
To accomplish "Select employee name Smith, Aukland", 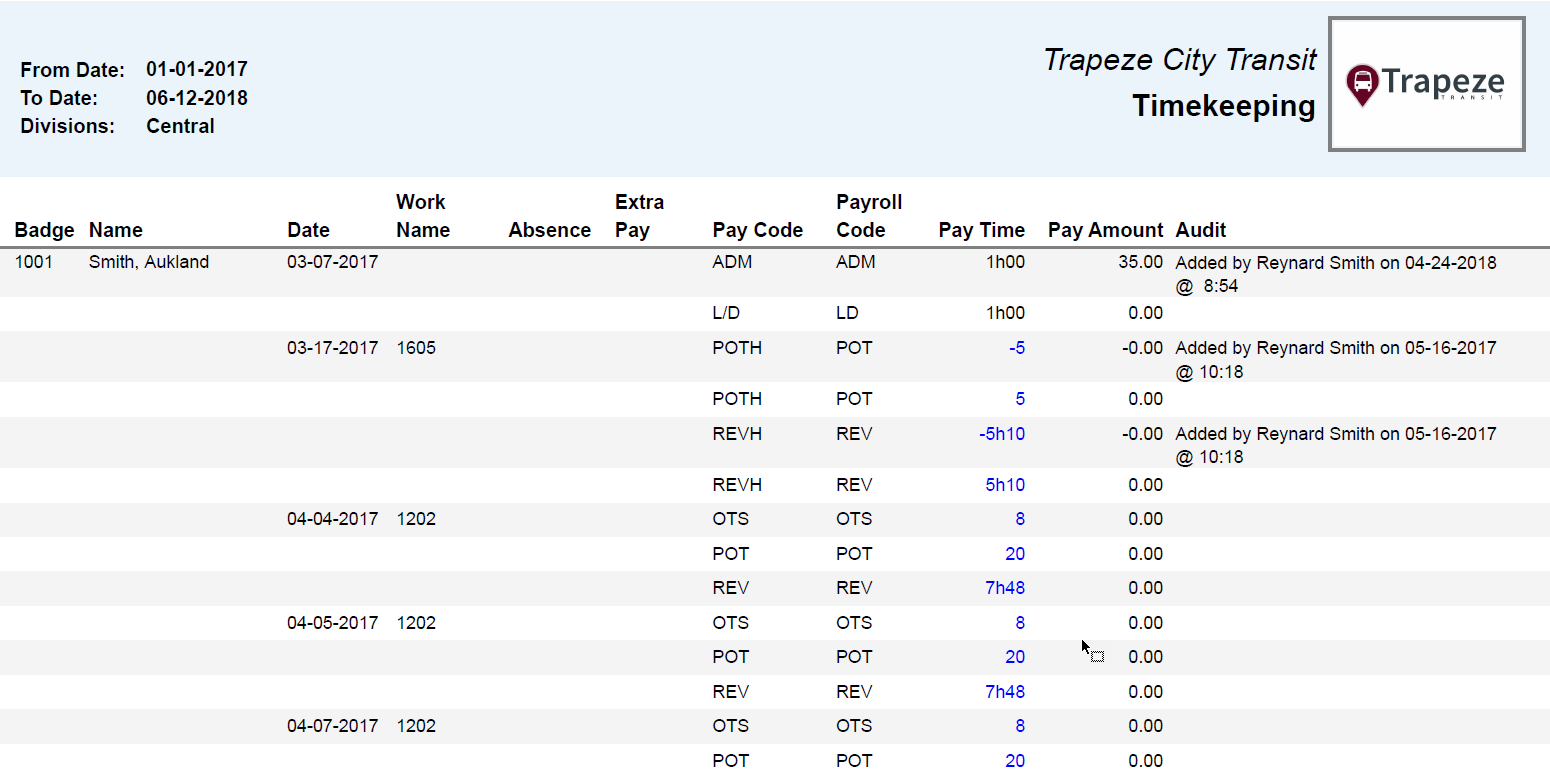I will pos(148,261).
